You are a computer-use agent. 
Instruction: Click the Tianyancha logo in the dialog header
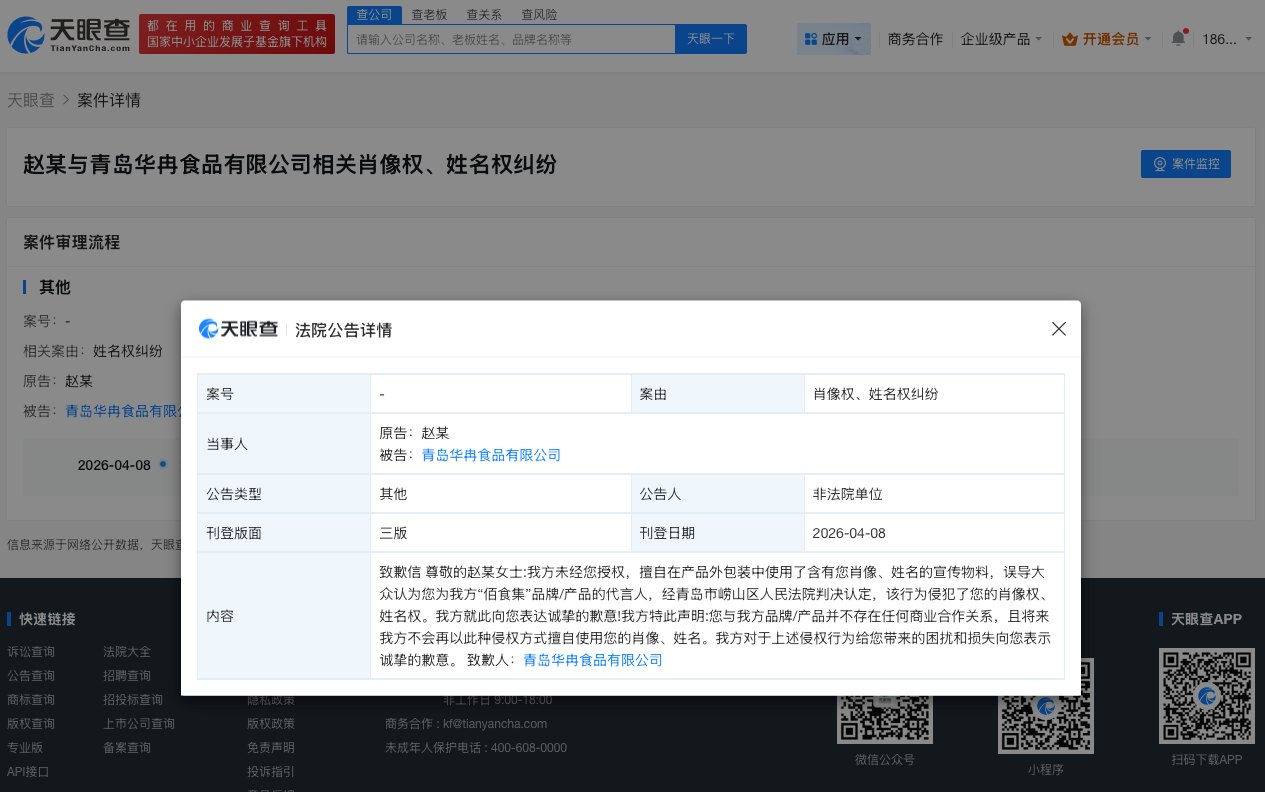pyautogui.click(x=238, y=330)
